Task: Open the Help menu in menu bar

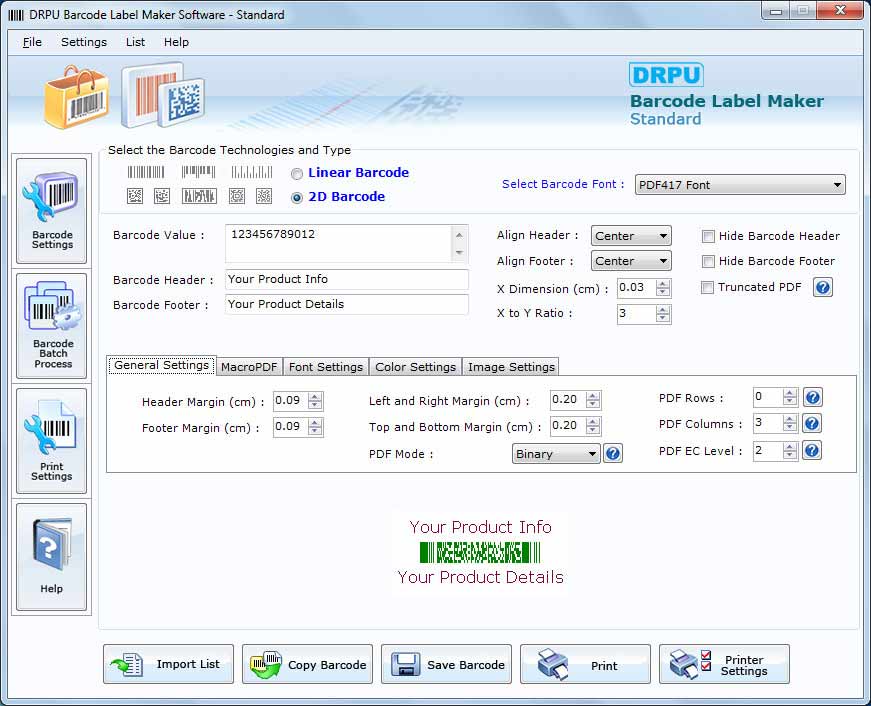Action: coord(176,42)
